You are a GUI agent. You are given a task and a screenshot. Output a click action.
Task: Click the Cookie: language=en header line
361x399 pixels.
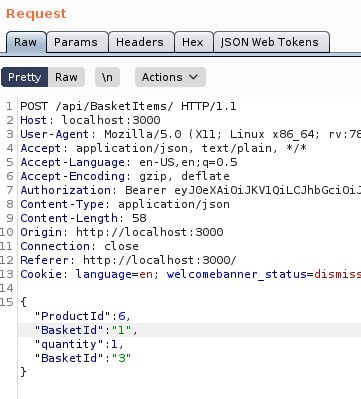(x=191, y=274)
